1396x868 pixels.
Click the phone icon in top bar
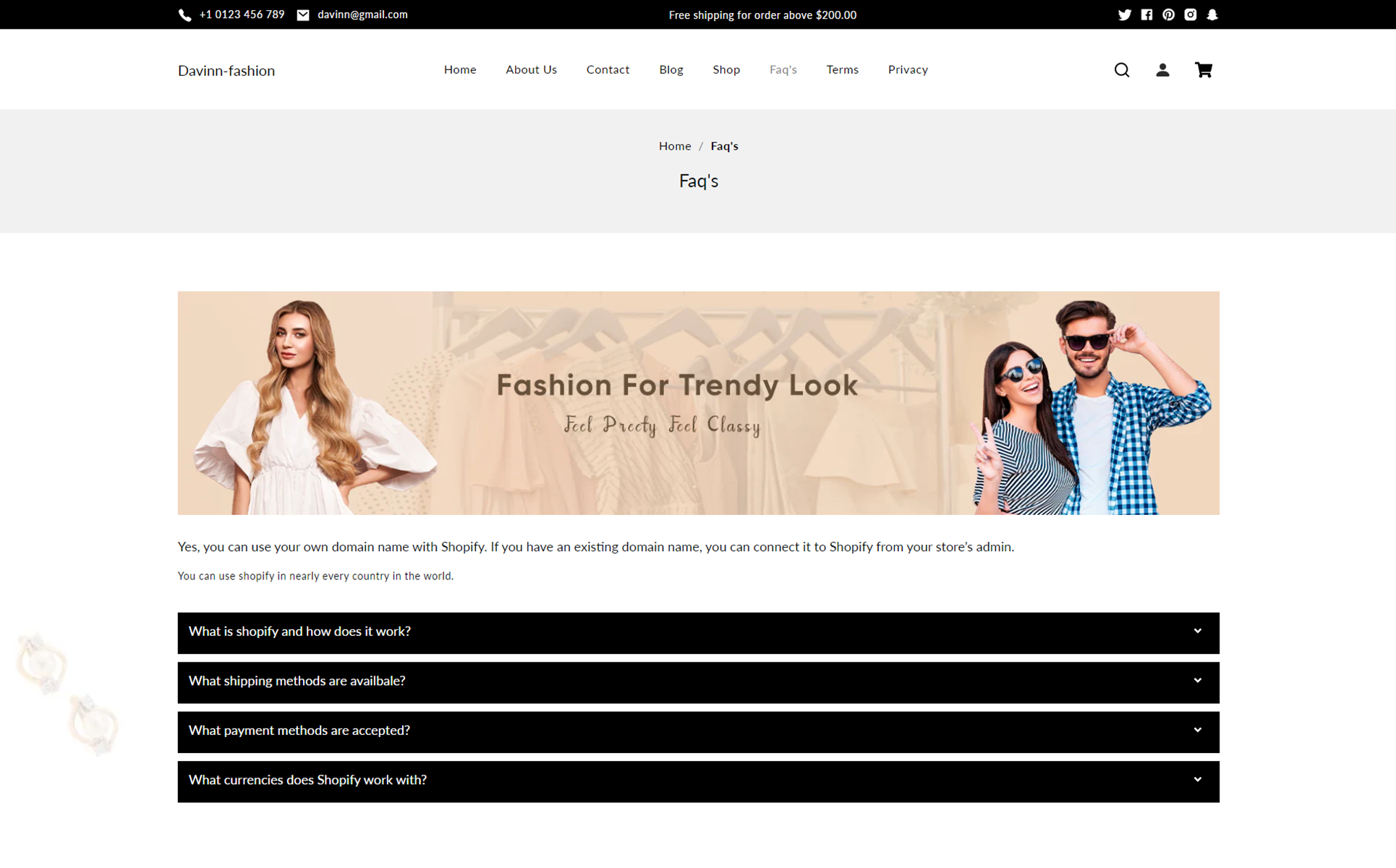tap(185, 15)
